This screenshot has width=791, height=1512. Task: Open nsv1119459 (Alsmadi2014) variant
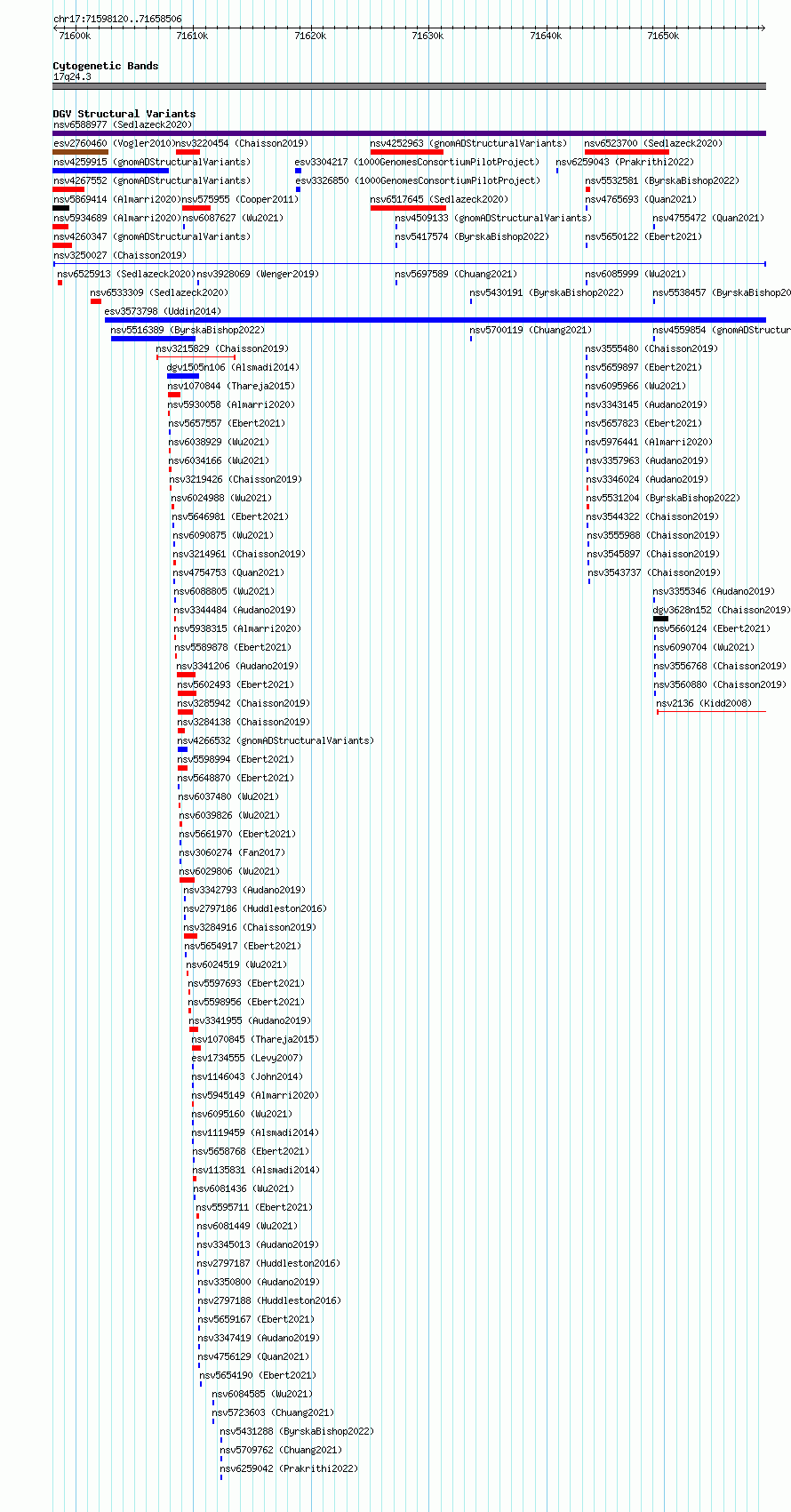pyautogui.click(x=255, y=1133)
